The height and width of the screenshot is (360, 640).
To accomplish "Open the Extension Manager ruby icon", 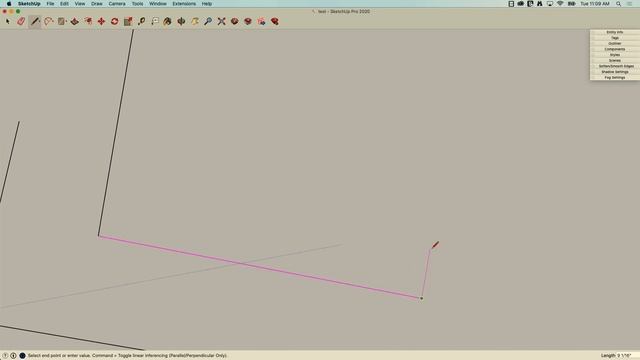I will point(275,21).
